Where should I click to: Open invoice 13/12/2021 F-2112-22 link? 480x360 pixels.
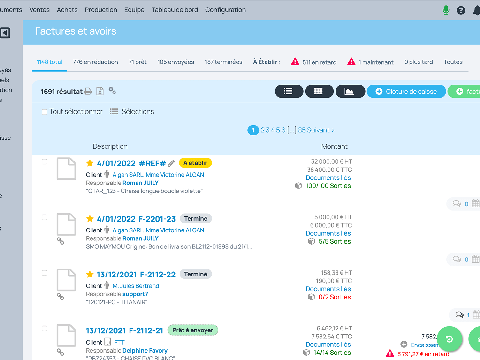coord(136,274)
